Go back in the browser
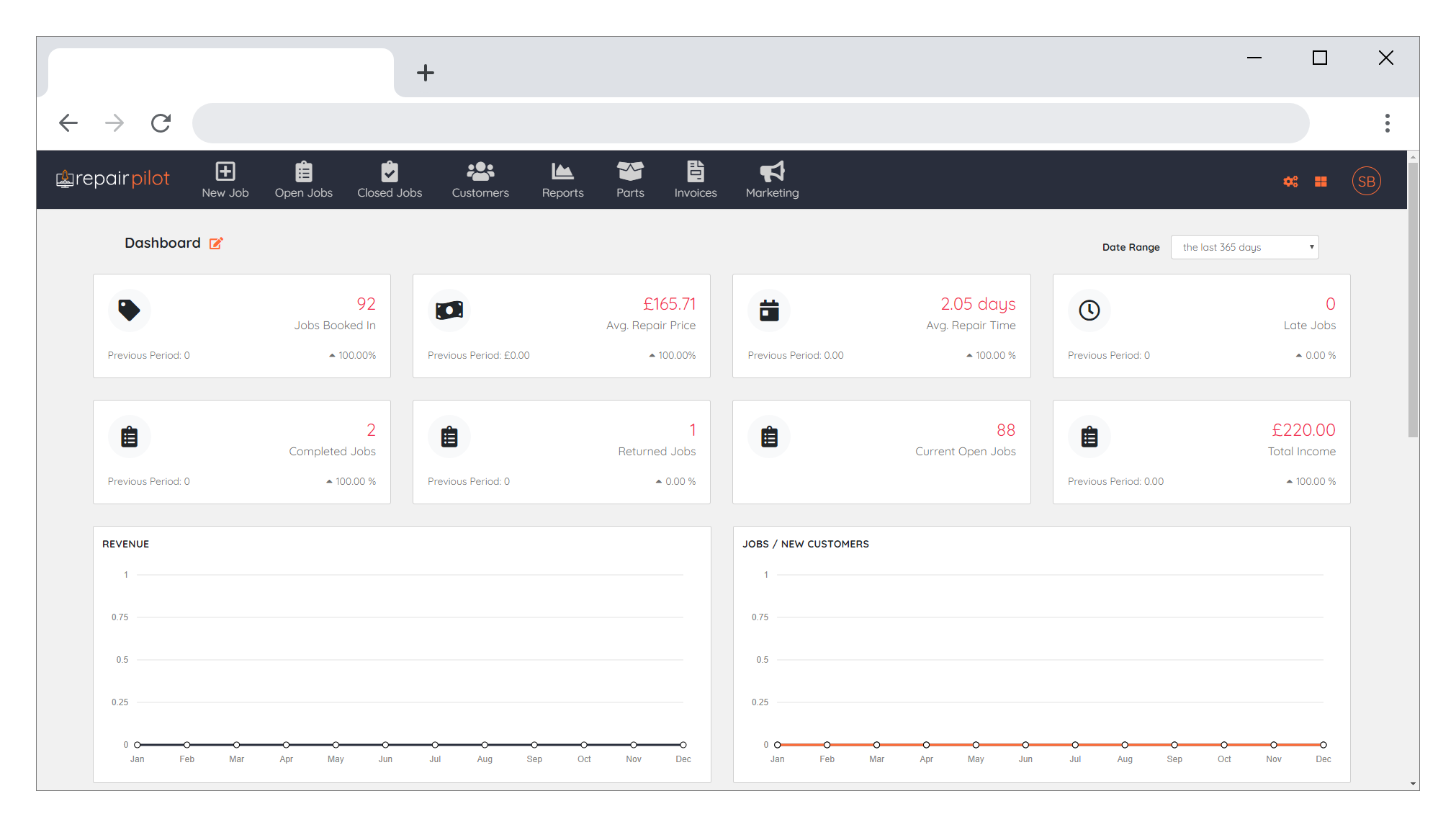The width and height of the screenshot is (1456, 827). [68, 123]
